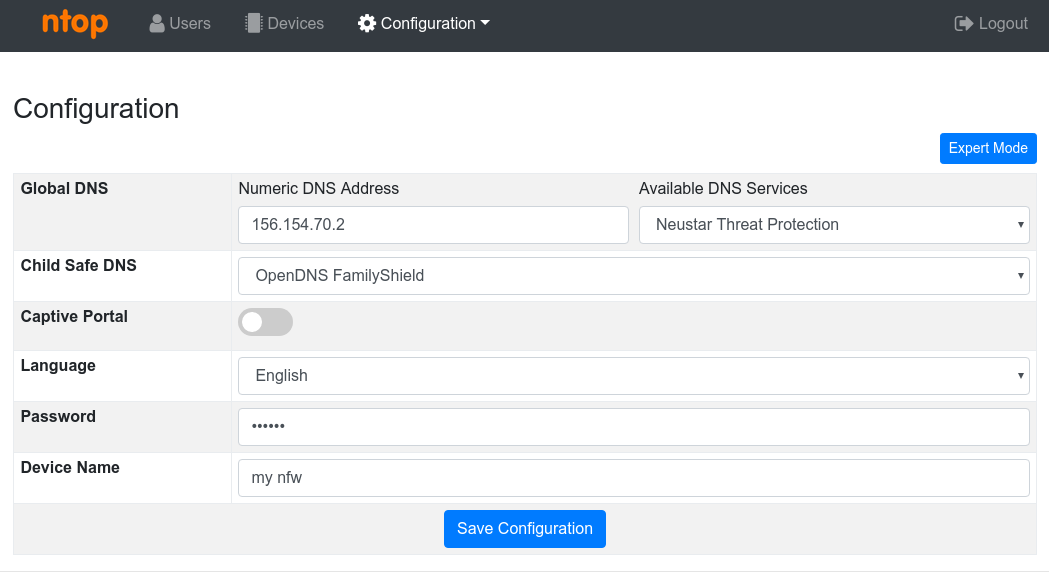Click the Captive Portal label

coord(74,317)
